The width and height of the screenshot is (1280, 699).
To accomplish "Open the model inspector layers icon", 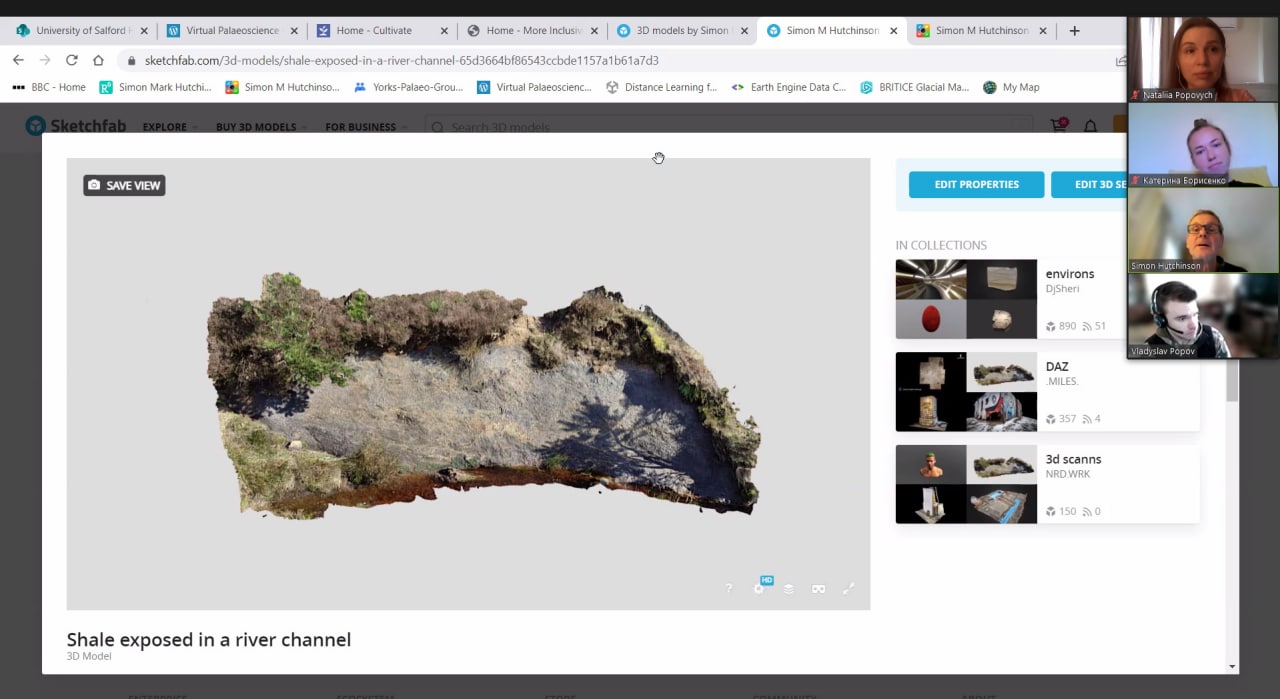I will pyautogui.click(x=789, y=589).
